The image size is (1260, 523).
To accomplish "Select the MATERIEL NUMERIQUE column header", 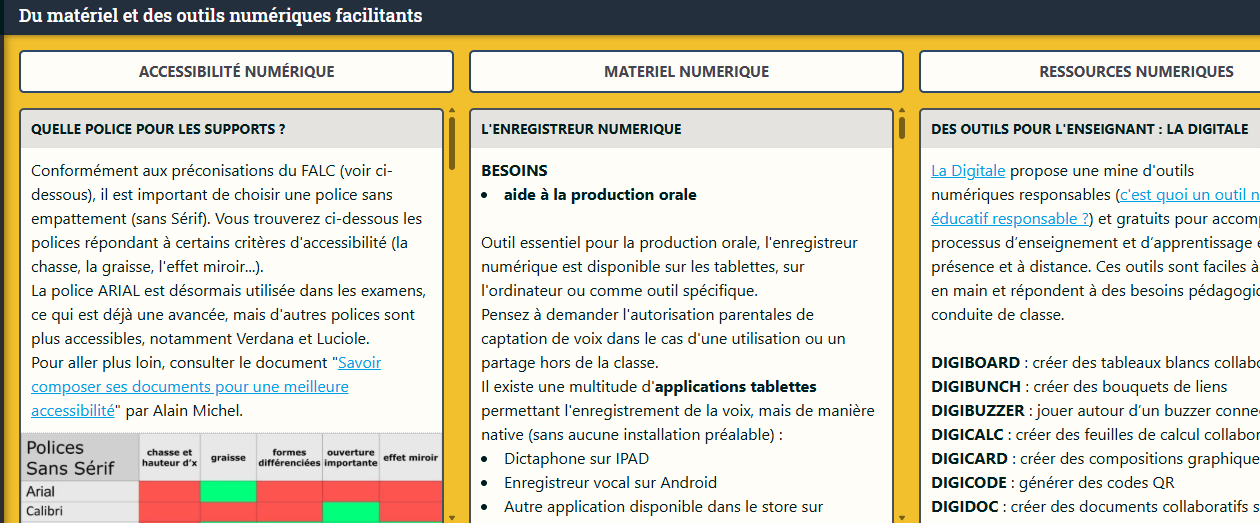I will pos(686,72).
